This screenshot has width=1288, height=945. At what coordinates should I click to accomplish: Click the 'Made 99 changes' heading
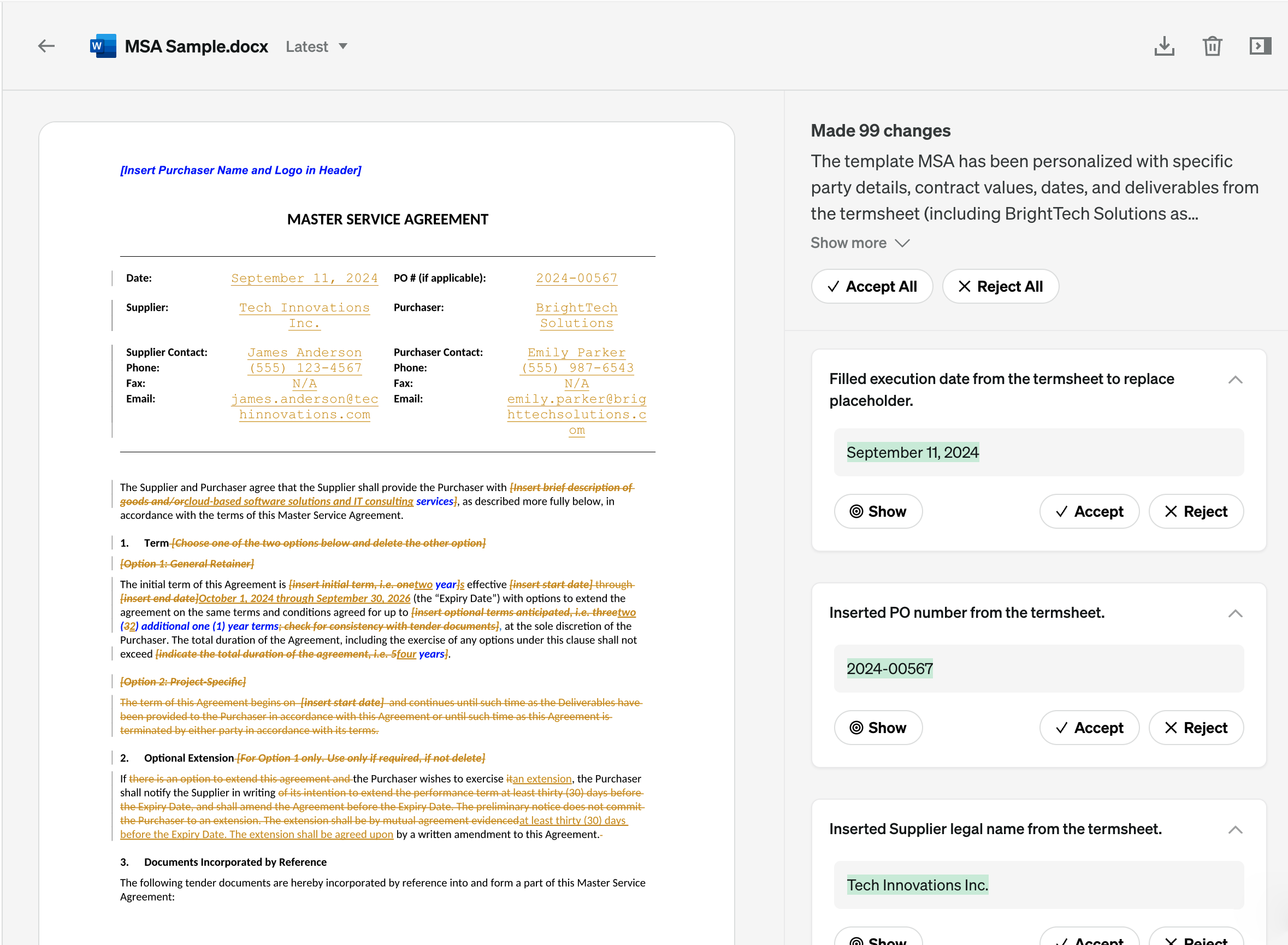(880, 131)
